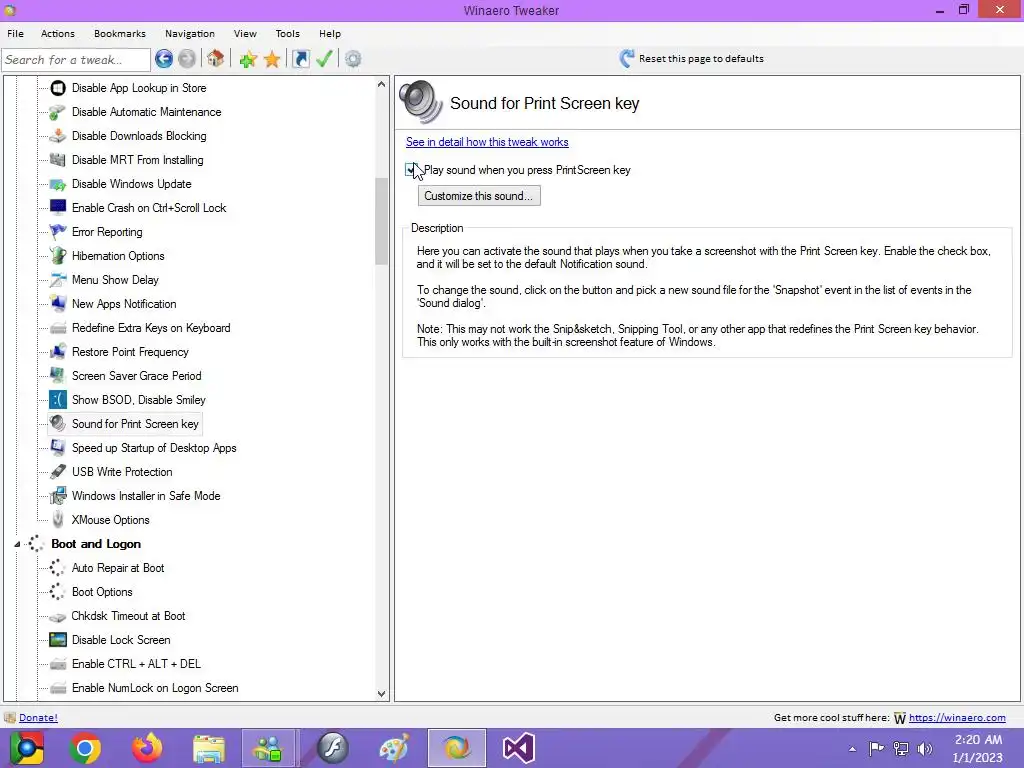Screen dimensions: 1024x768
Task: Open See in detail how this tweak works link
Action: click(487, 142)
